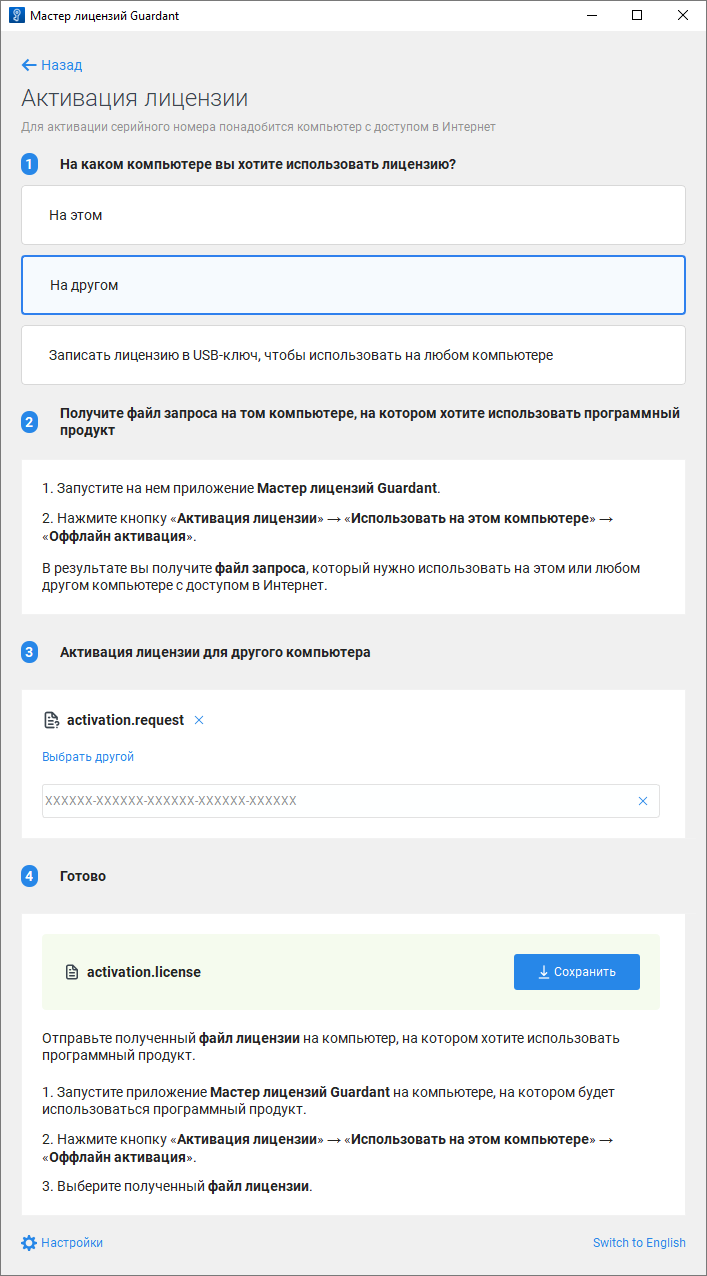Switch to English language
707x1276 pixels.
(x=639, y=1243)
